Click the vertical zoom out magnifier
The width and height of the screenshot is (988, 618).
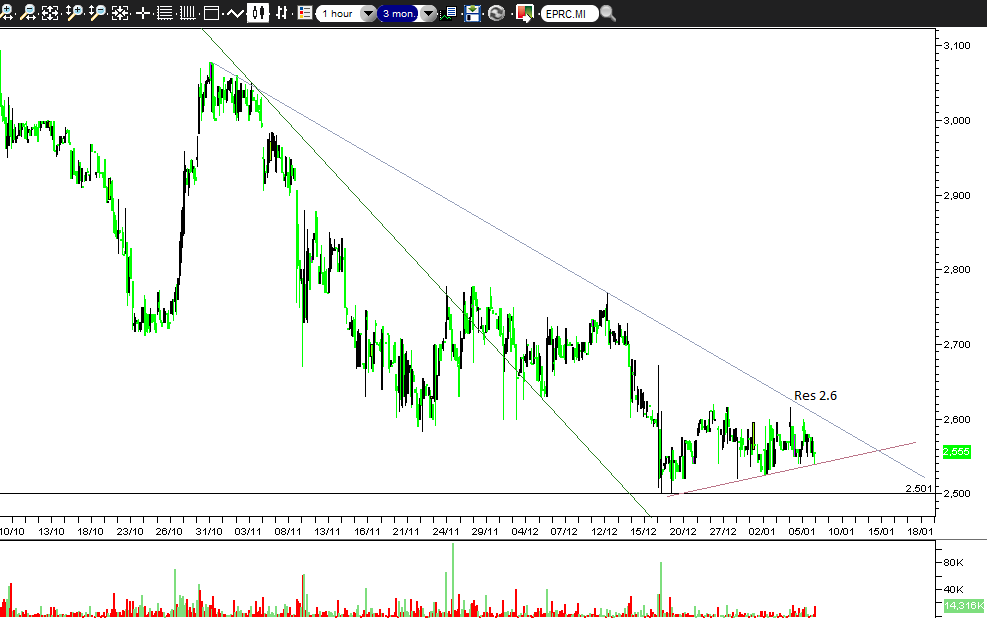[x=97, y=13]
